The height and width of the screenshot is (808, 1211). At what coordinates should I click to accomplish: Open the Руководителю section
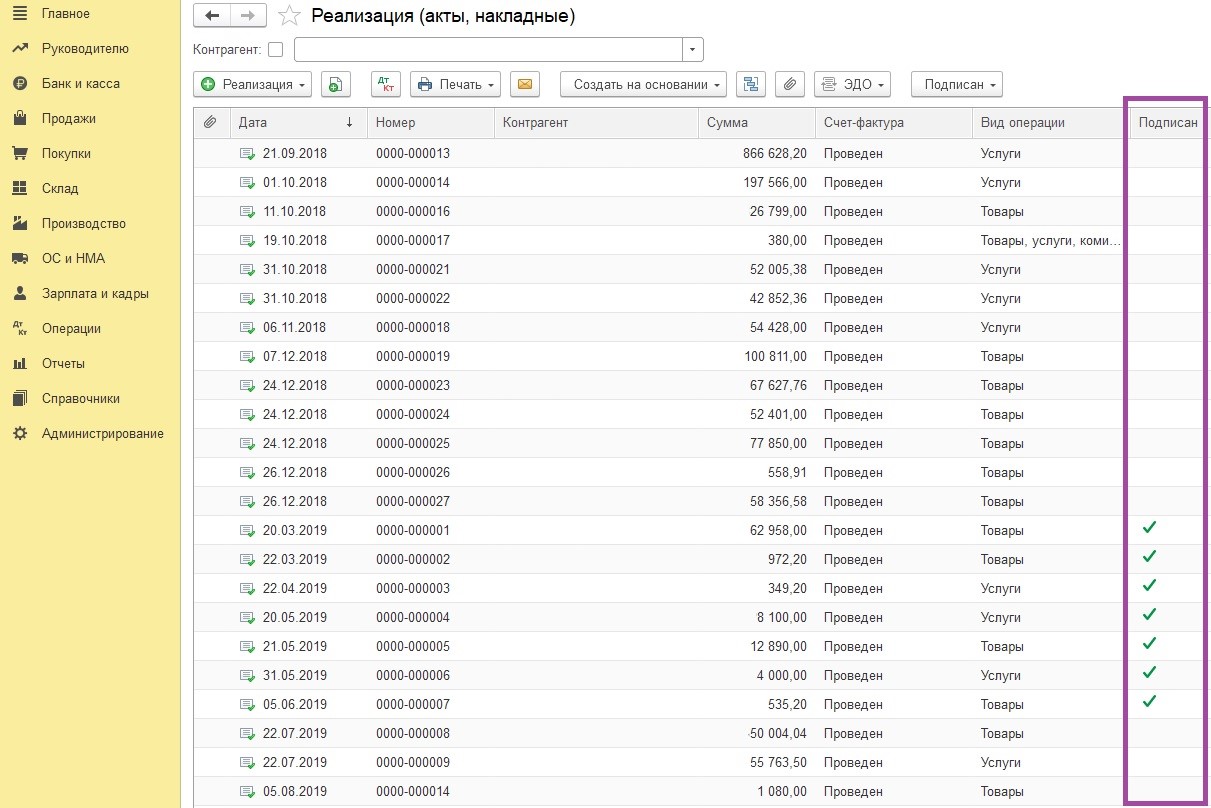pos(85,49)
